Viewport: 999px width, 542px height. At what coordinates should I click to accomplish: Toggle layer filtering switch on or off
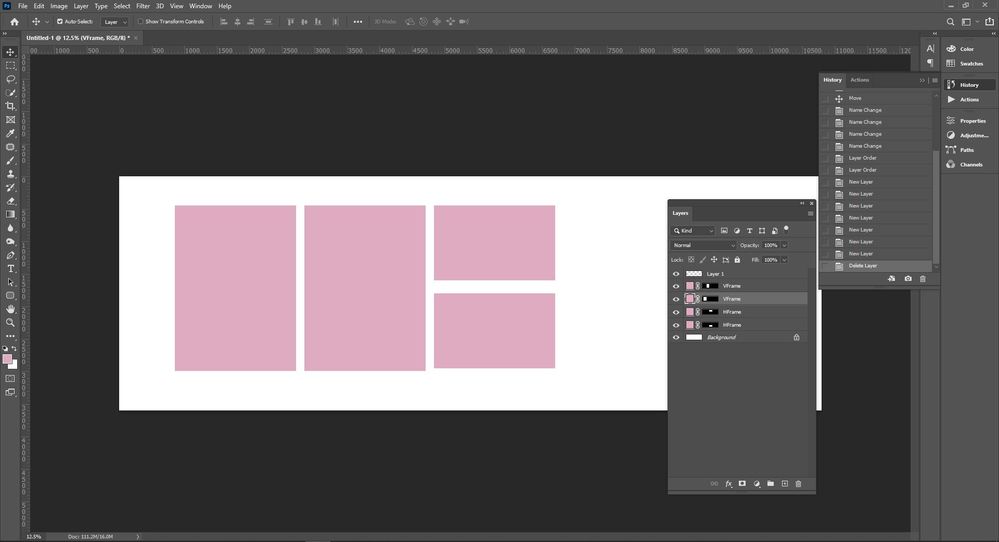(786, 229)
